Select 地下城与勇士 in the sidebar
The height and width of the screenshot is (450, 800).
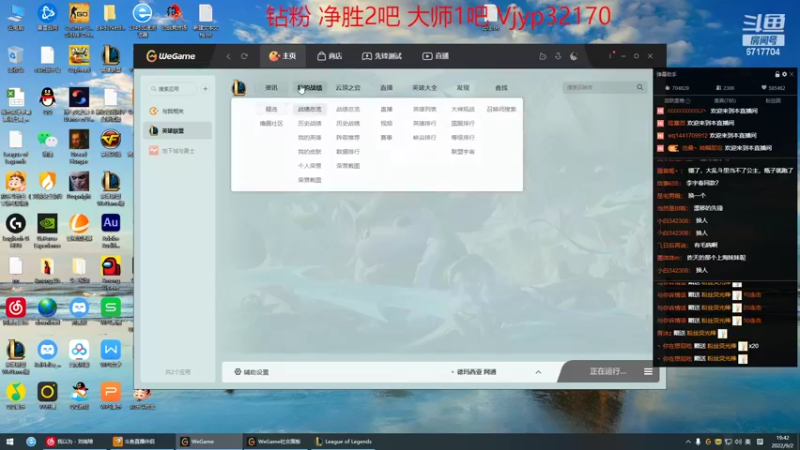coord(178,151)
